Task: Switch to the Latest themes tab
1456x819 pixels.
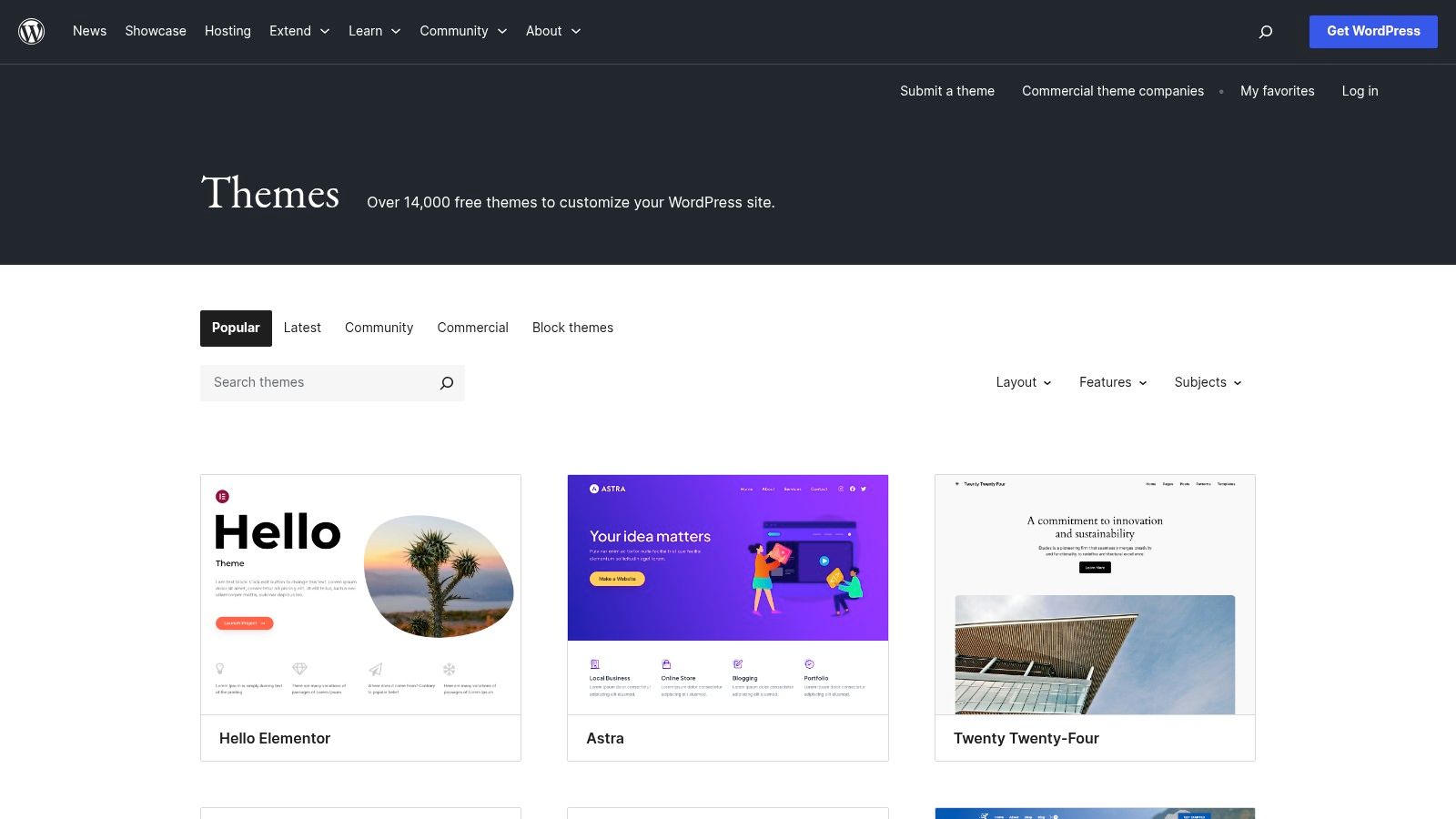Action: pos(302,328)
